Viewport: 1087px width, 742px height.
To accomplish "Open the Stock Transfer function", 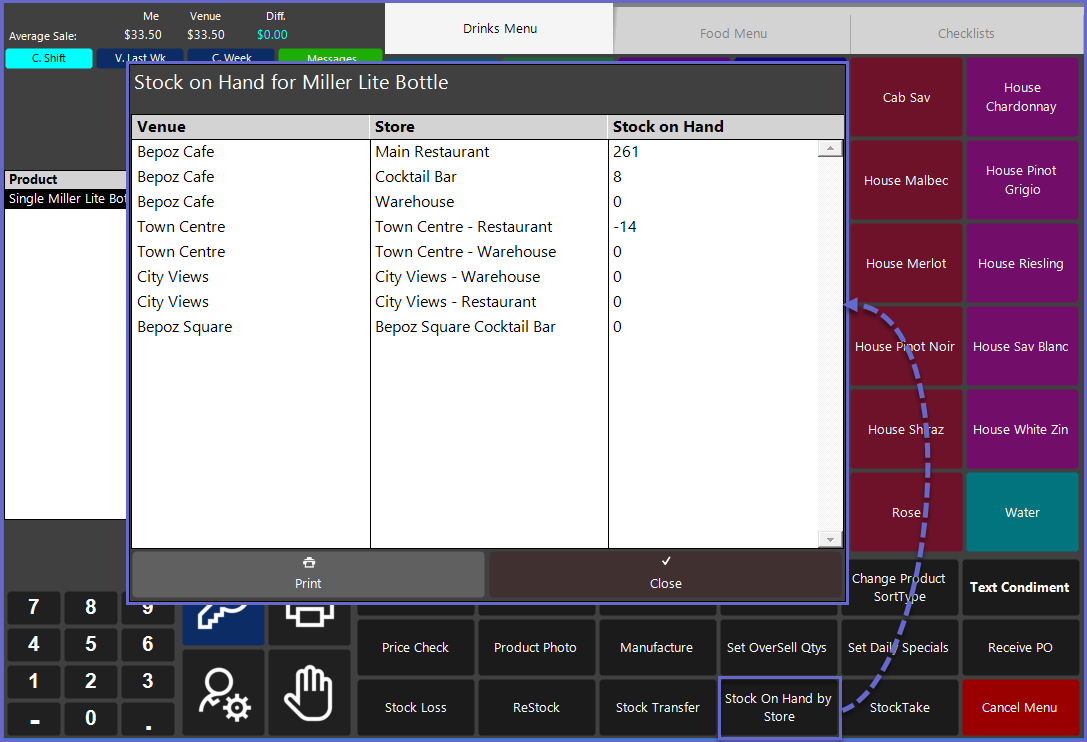I will (x=657, y=707).
